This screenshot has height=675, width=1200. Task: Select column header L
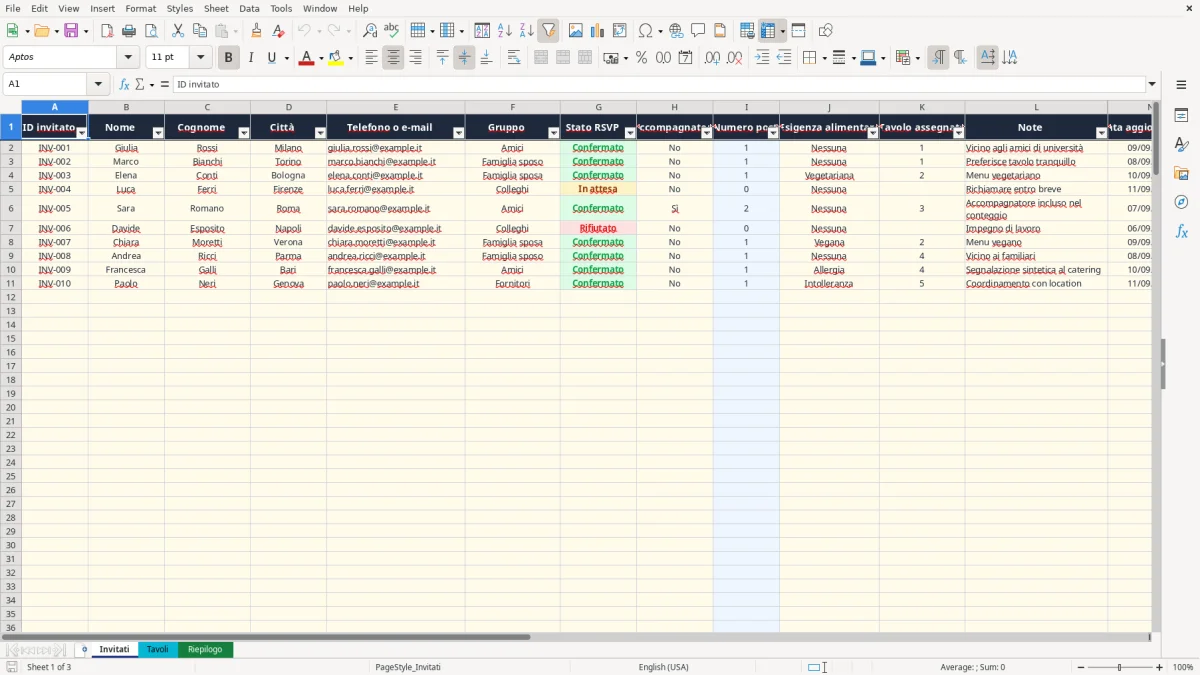click(x=1036, y=107)
